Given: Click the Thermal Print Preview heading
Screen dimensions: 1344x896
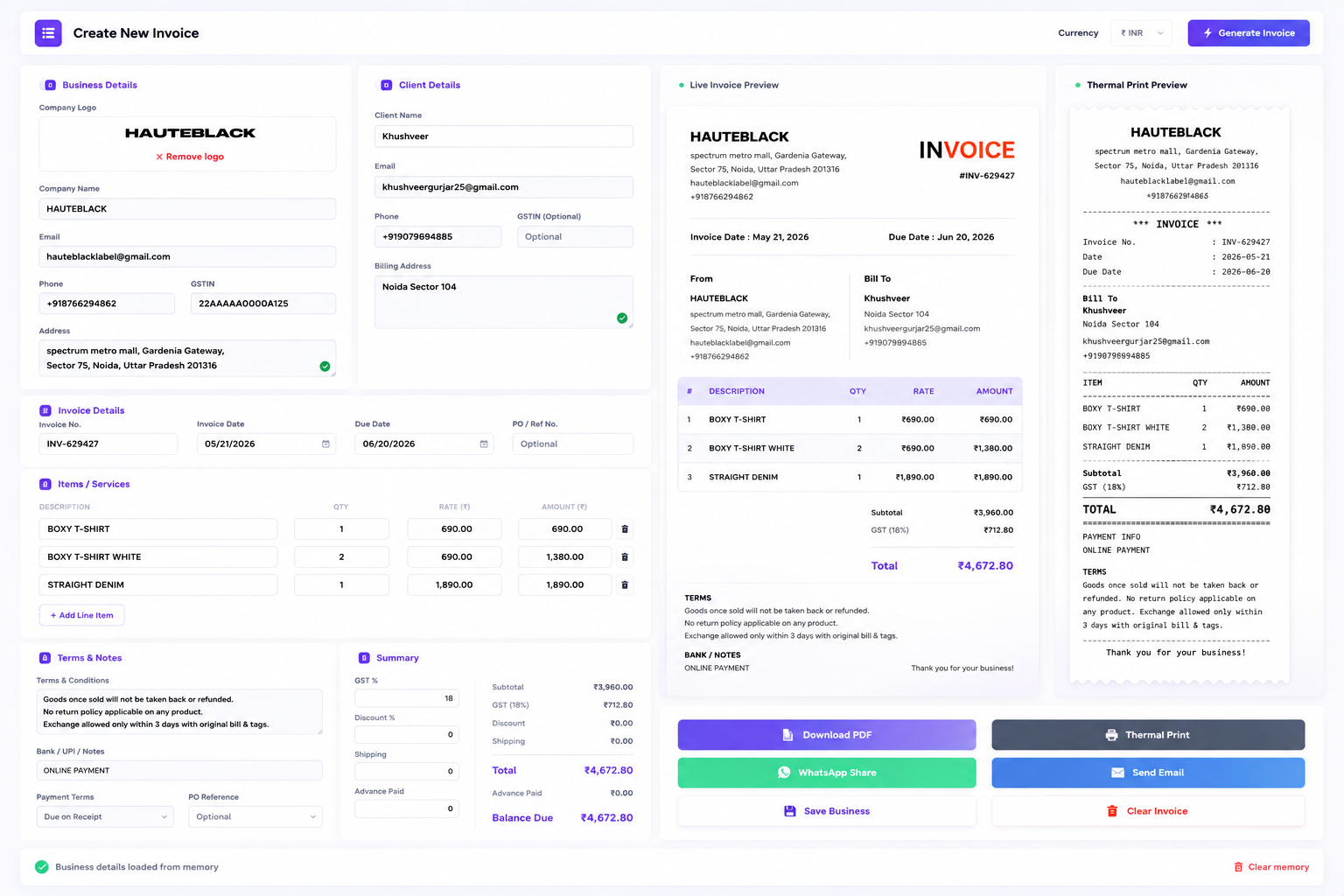Looking at the screenshot, I should click(1137, 85).
